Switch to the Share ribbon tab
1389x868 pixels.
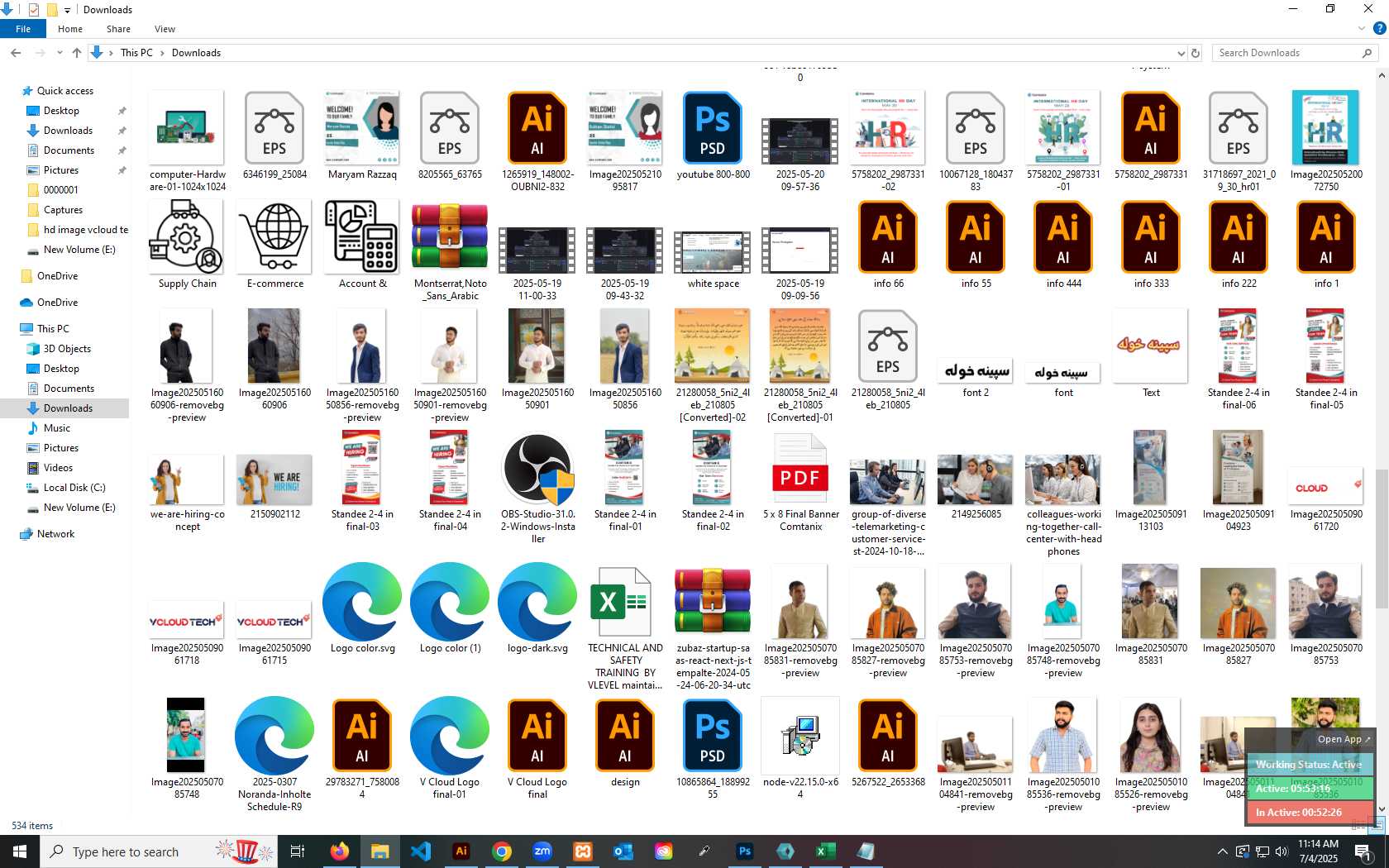[118, 29]
